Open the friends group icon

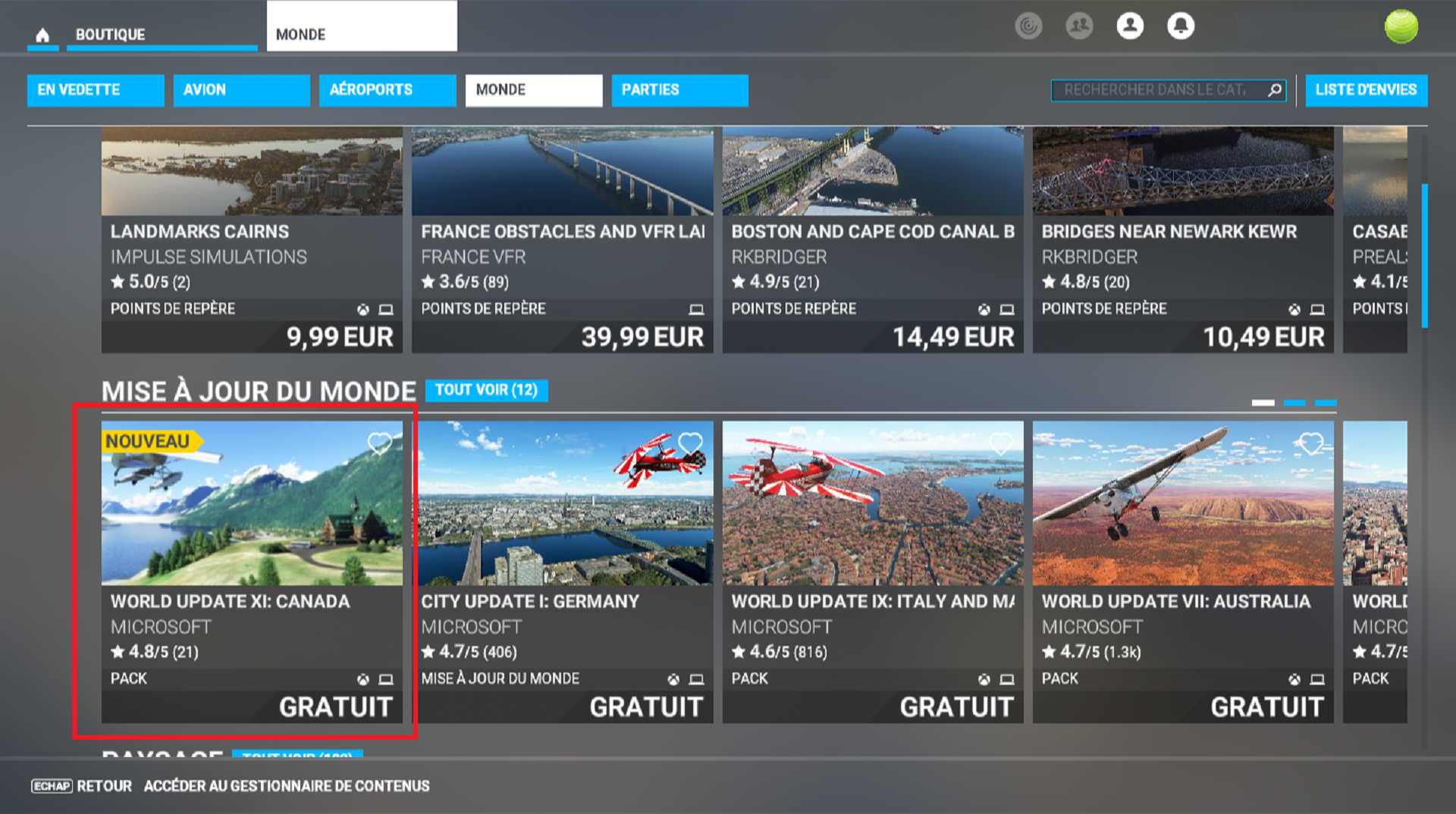point(1079,26)
